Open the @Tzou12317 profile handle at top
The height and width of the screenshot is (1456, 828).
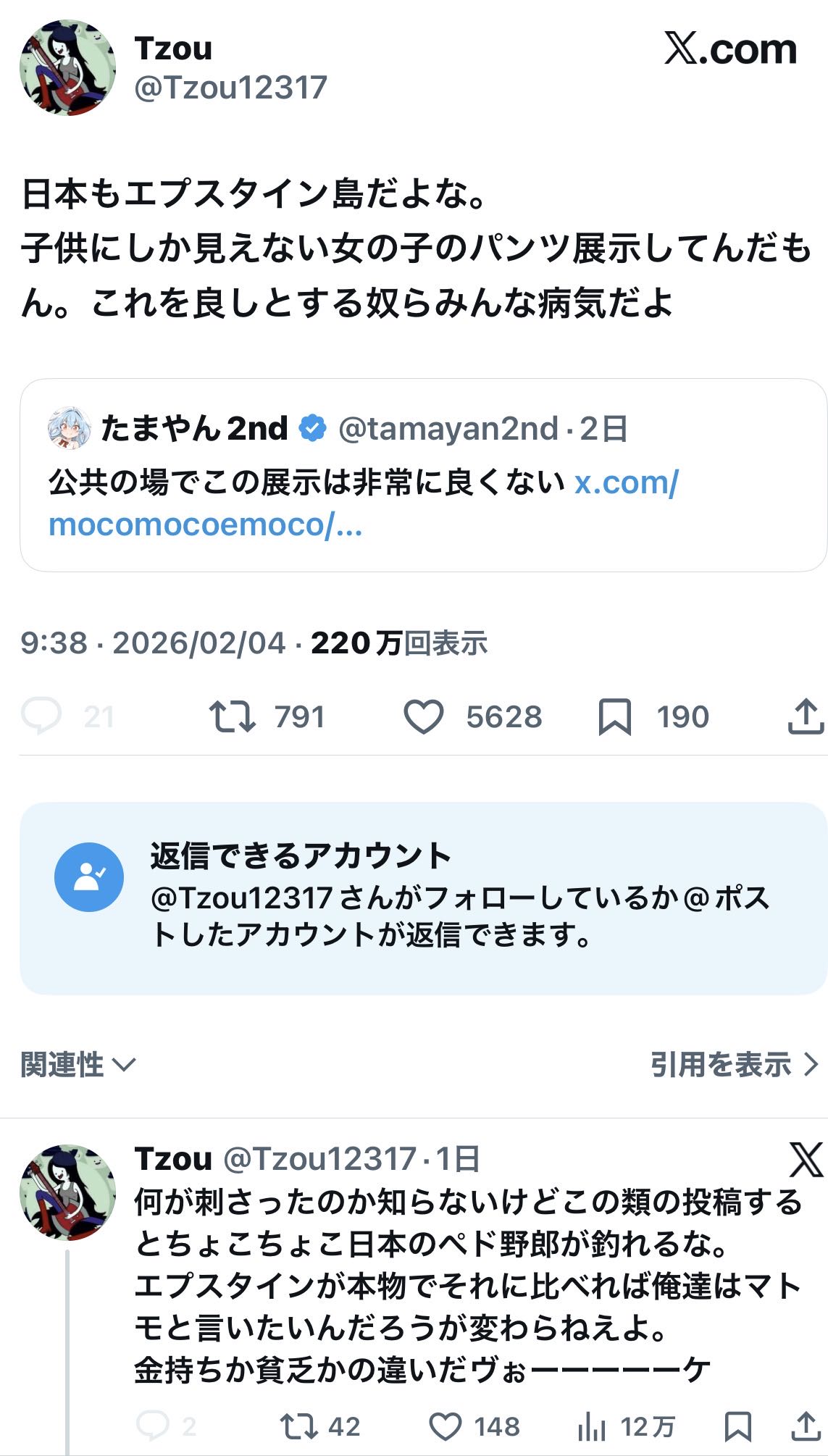coord(230,88)
